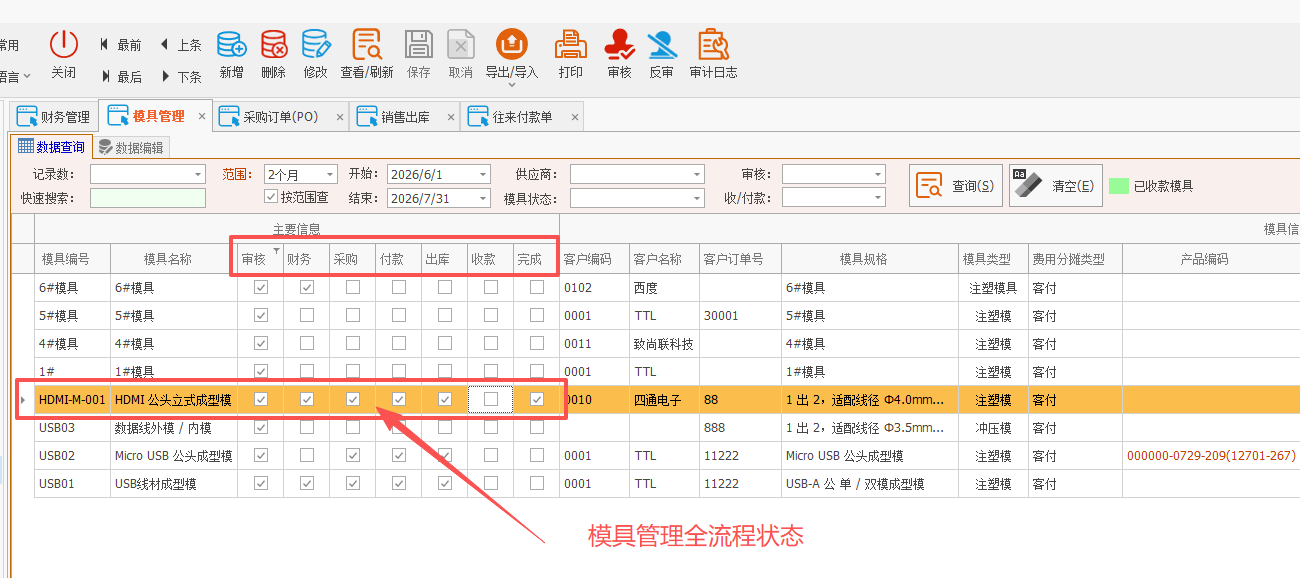Open the 结束 date picker 2026/7/31
This screenshot has width=1300, height=578.
tap(483, 198)
